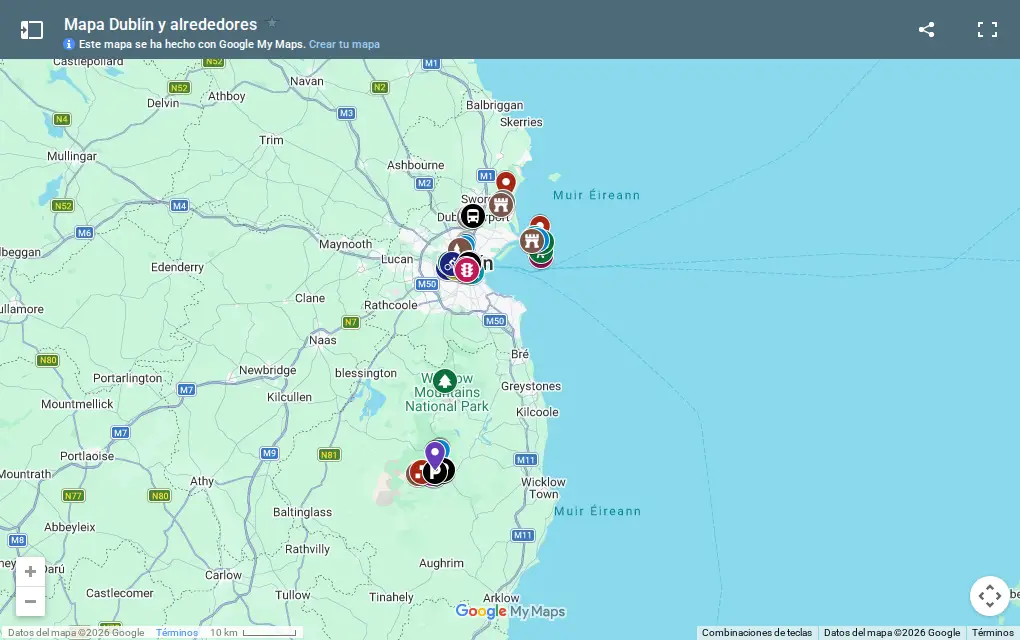
Task: Zoom out with the minus button
Action: [30, 602]
